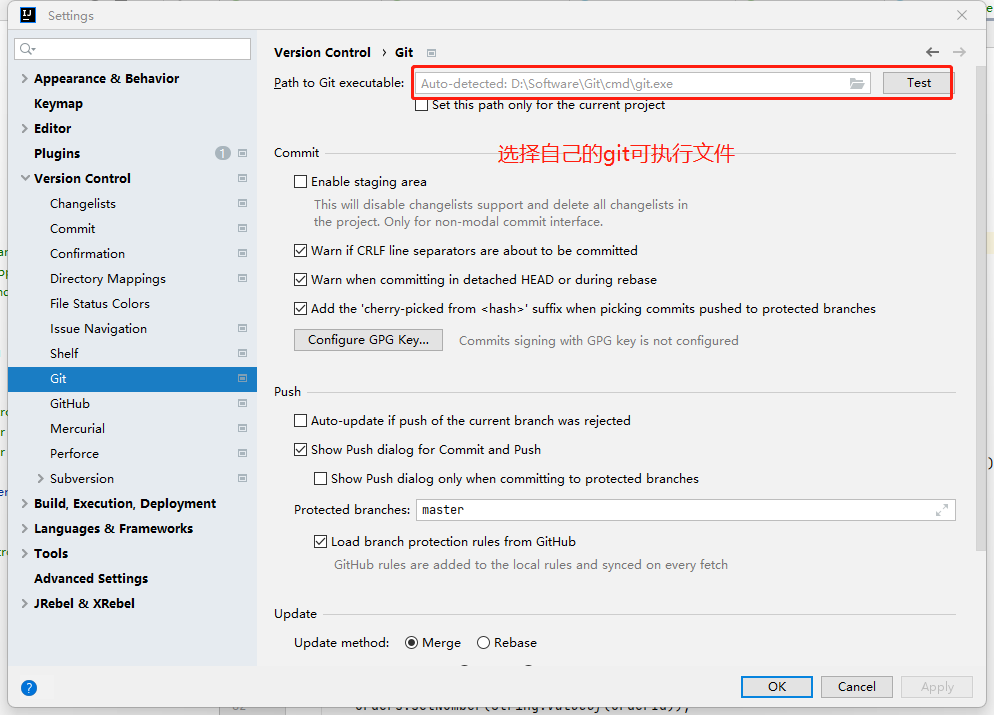994x715 pixels.
Task: Select Perforce under Version Control
Action: click(74, 454)
